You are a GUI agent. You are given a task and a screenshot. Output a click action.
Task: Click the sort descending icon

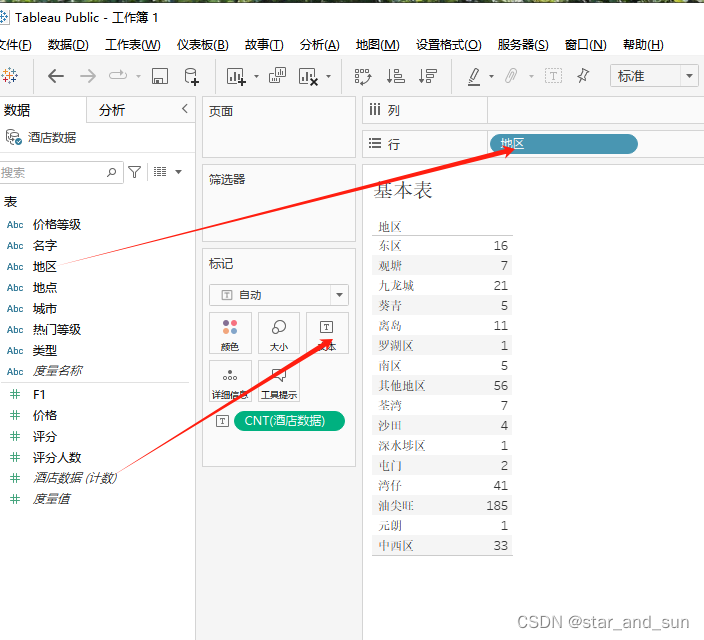point(428,76)
